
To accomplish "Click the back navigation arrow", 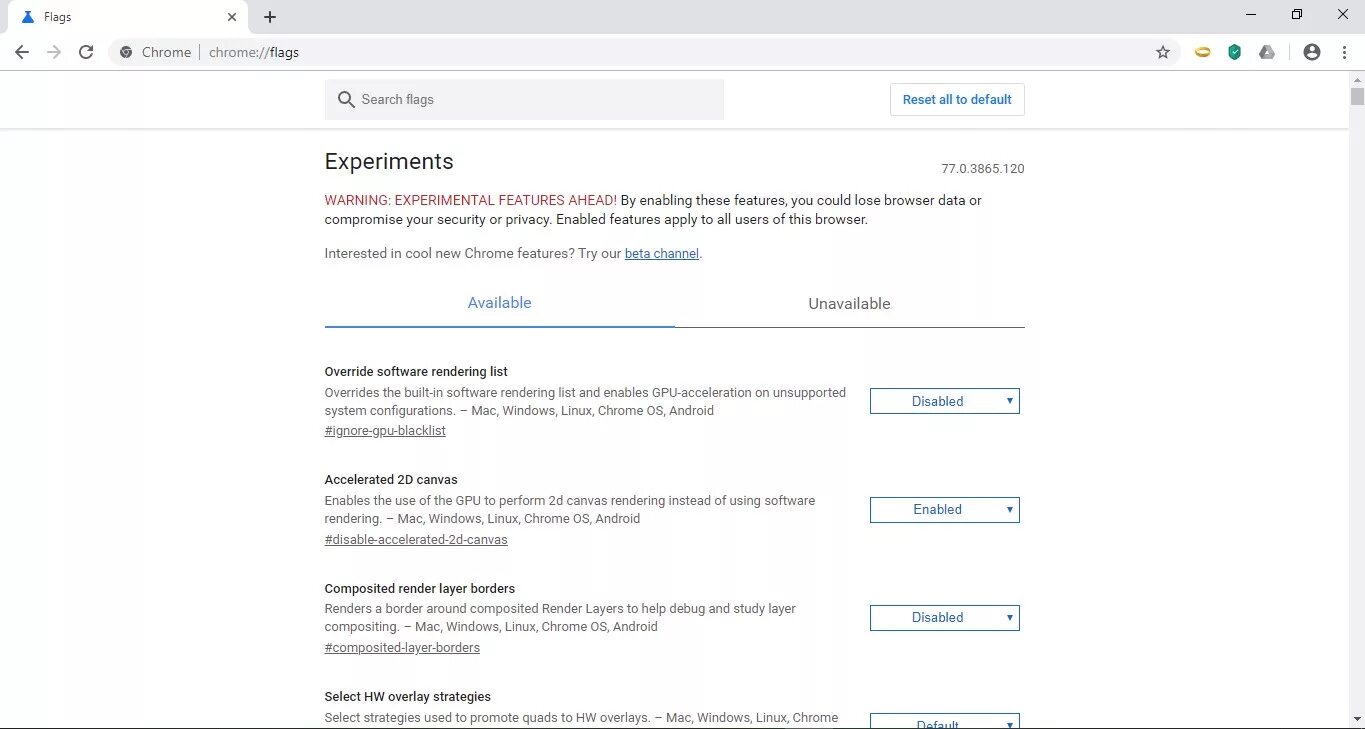I will click(x=22, y=52).
